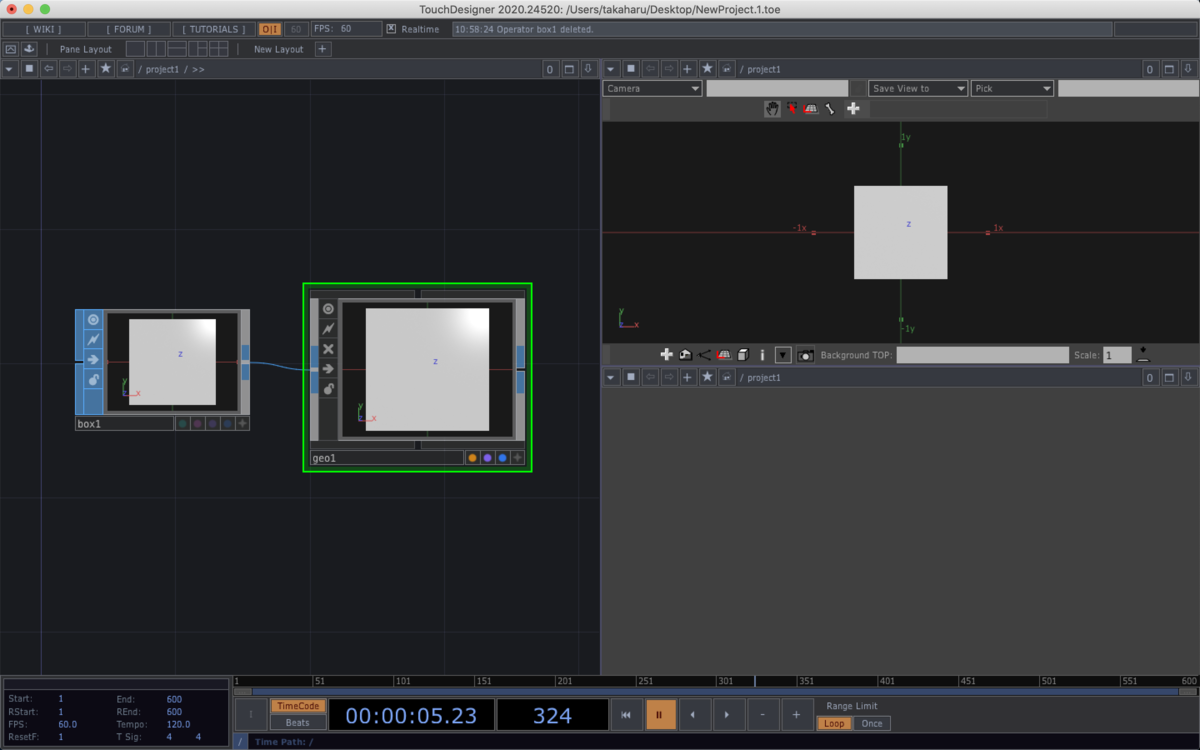The height and width of the screenshot is (750, 1200).
Task: Set Range Limit to Loop
Action: (834, 723)
